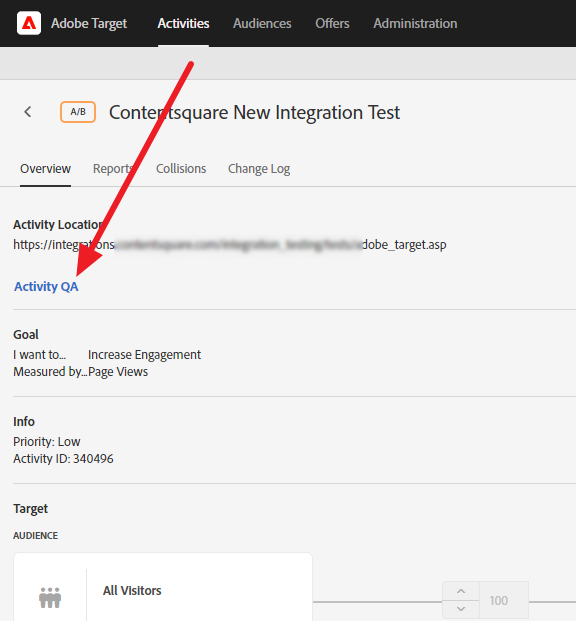Click the Activity Location URL text

[230, 245]
